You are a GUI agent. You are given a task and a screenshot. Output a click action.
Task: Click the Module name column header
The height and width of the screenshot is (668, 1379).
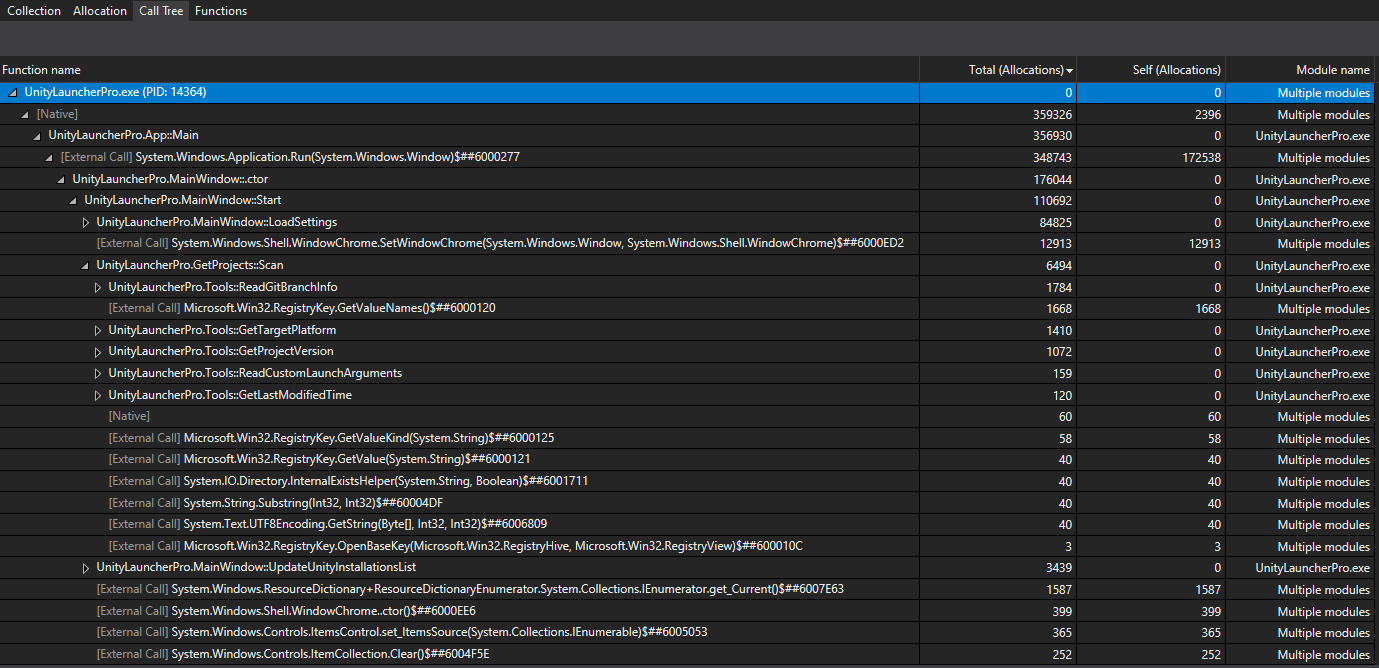tap(1332, 70)
